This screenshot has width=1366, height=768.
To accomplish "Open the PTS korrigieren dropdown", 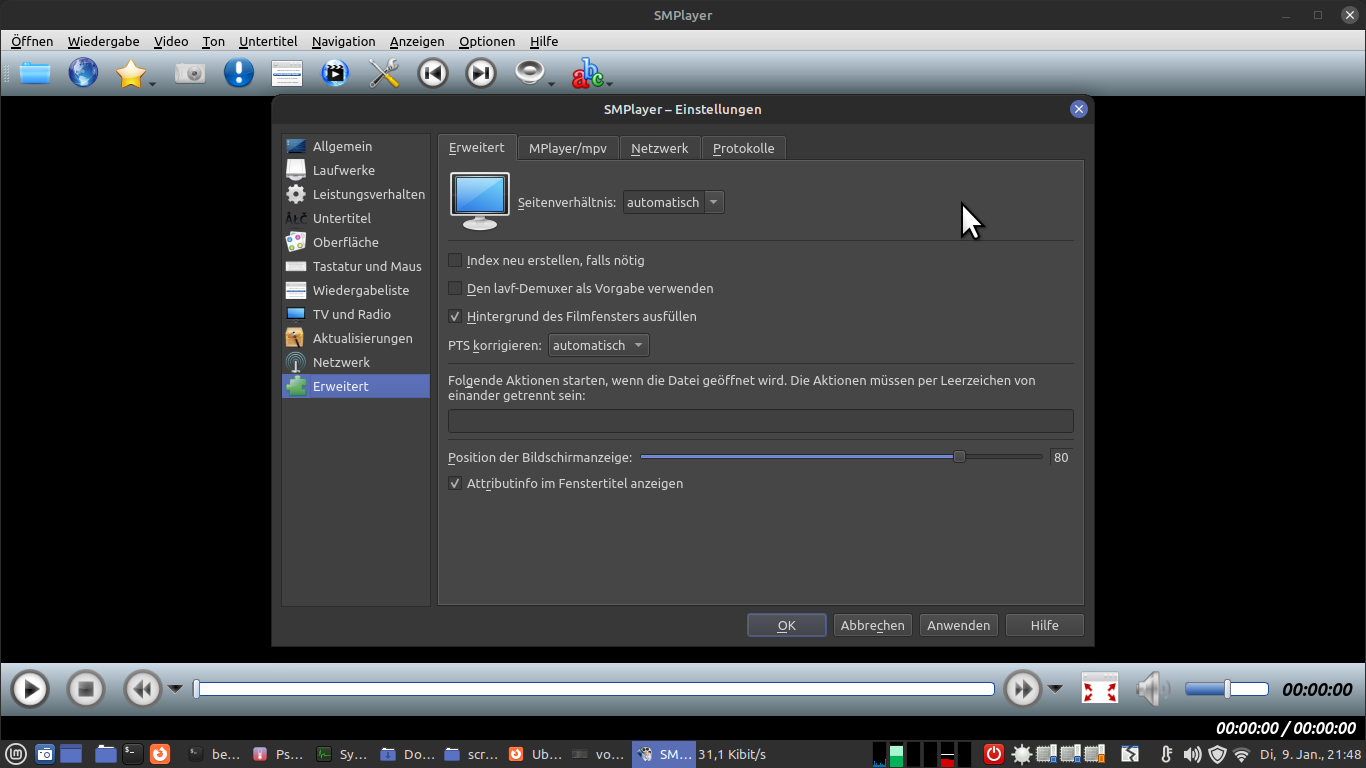I will pyautogui.click(x=599, y=345).
